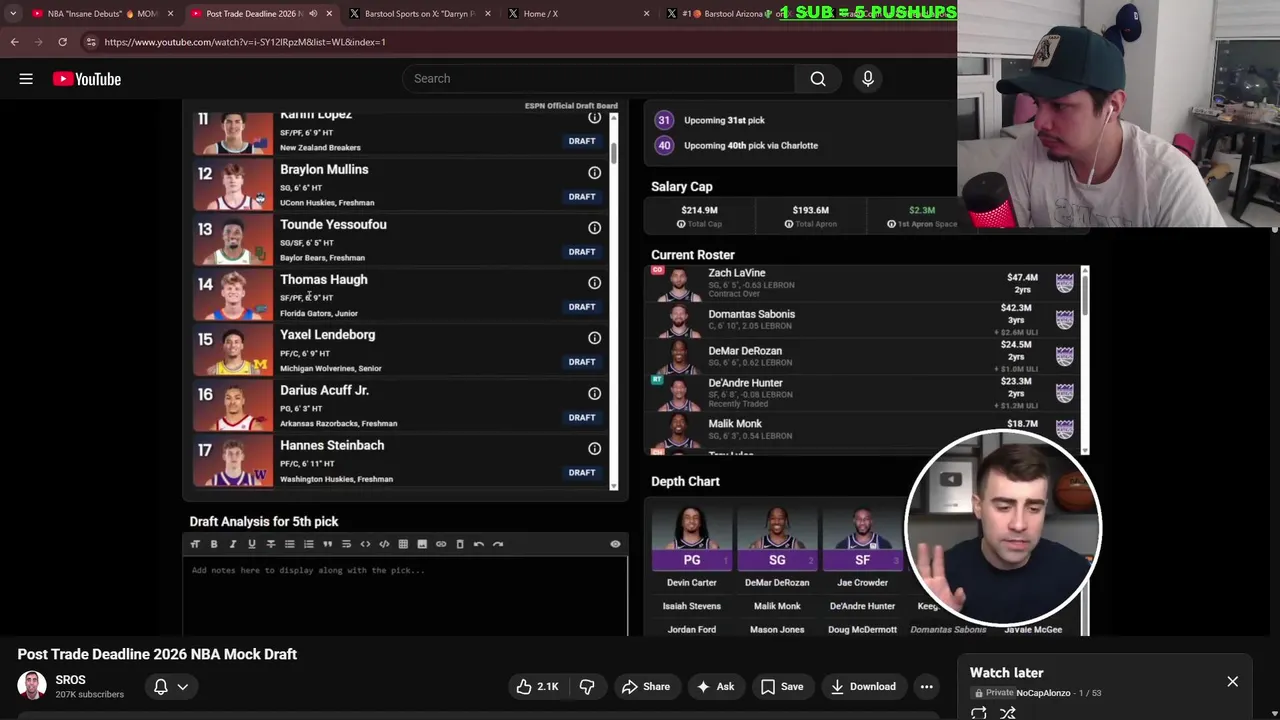Open the SROS channel avatar

coord(32,686)
